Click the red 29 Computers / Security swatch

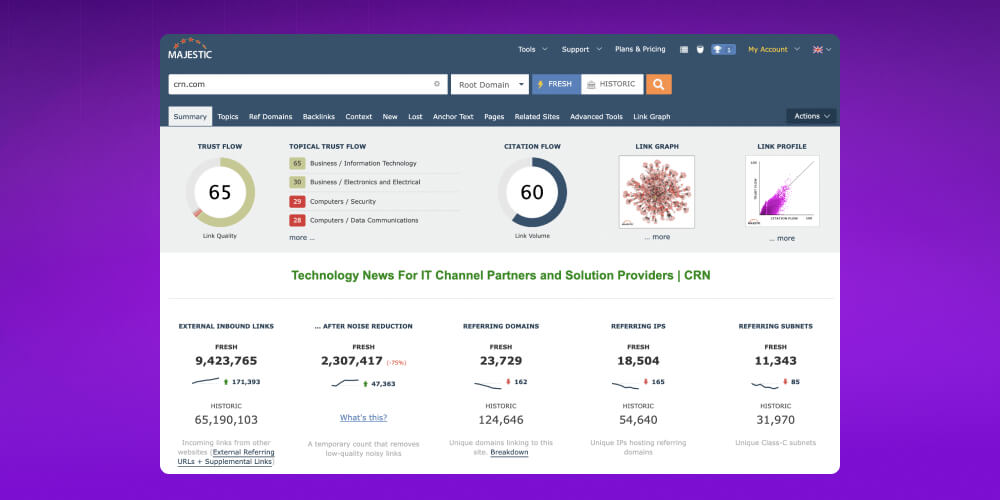tap(297, 201)
